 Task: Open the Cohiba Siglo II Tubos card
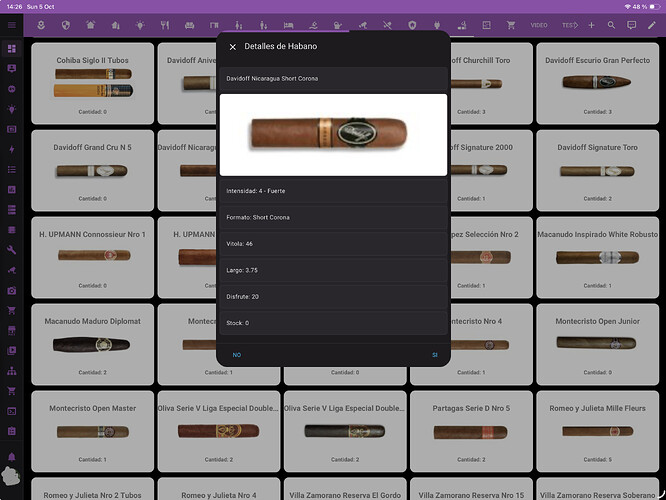click(92, 83)
